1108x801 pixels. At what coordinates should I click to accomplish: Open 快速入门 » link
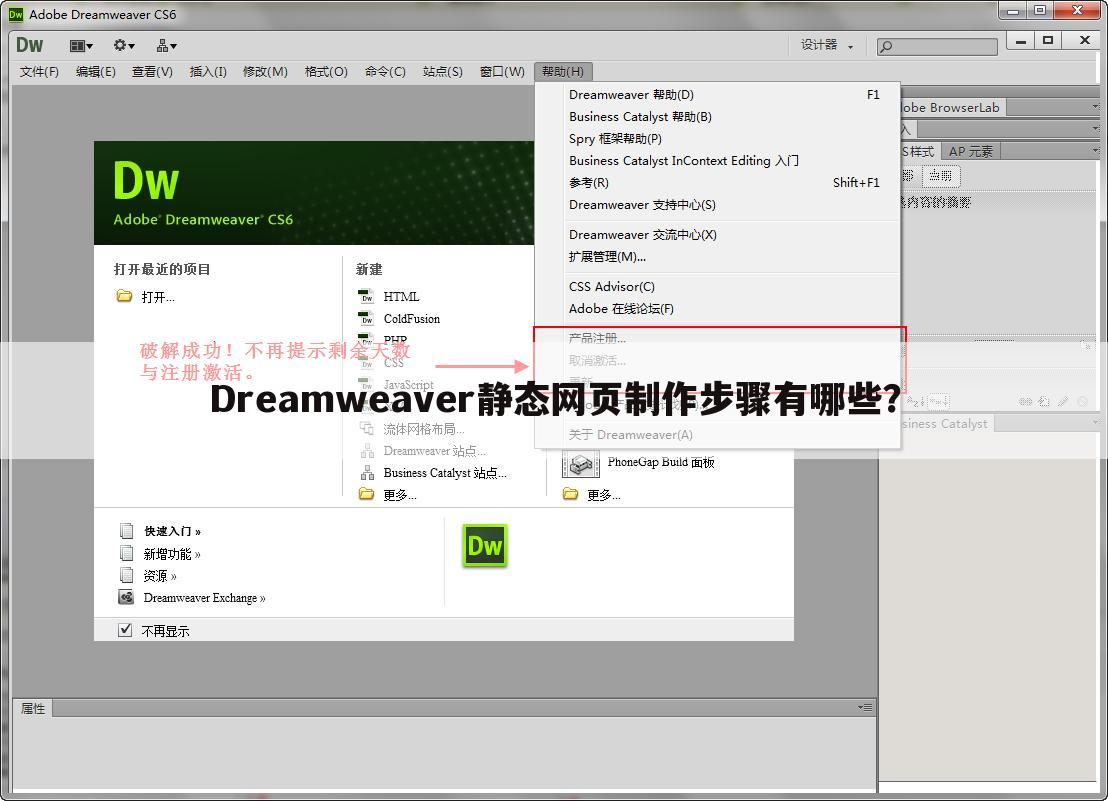click(x=172, y=531)
